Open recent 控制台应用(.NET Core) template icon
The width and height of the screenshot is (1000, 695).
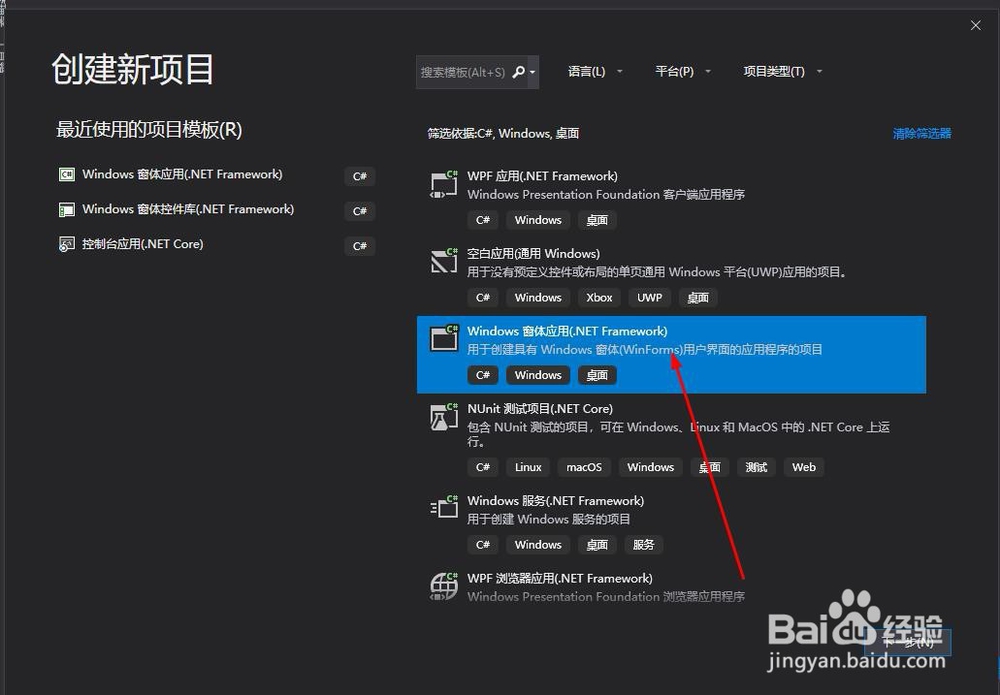pos(66,243)
